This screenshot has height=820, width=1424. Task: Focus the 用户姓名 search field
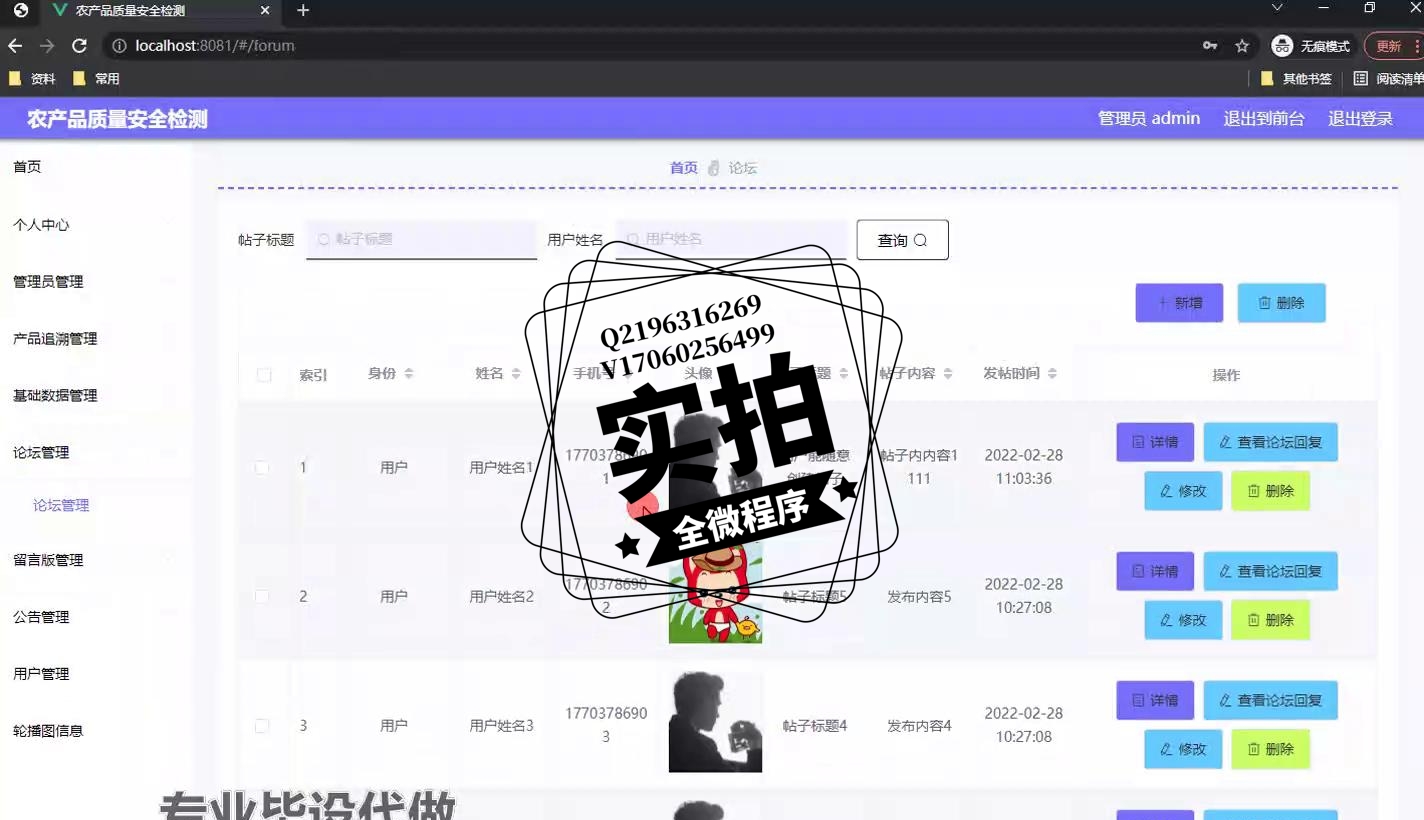coord(731,240)
